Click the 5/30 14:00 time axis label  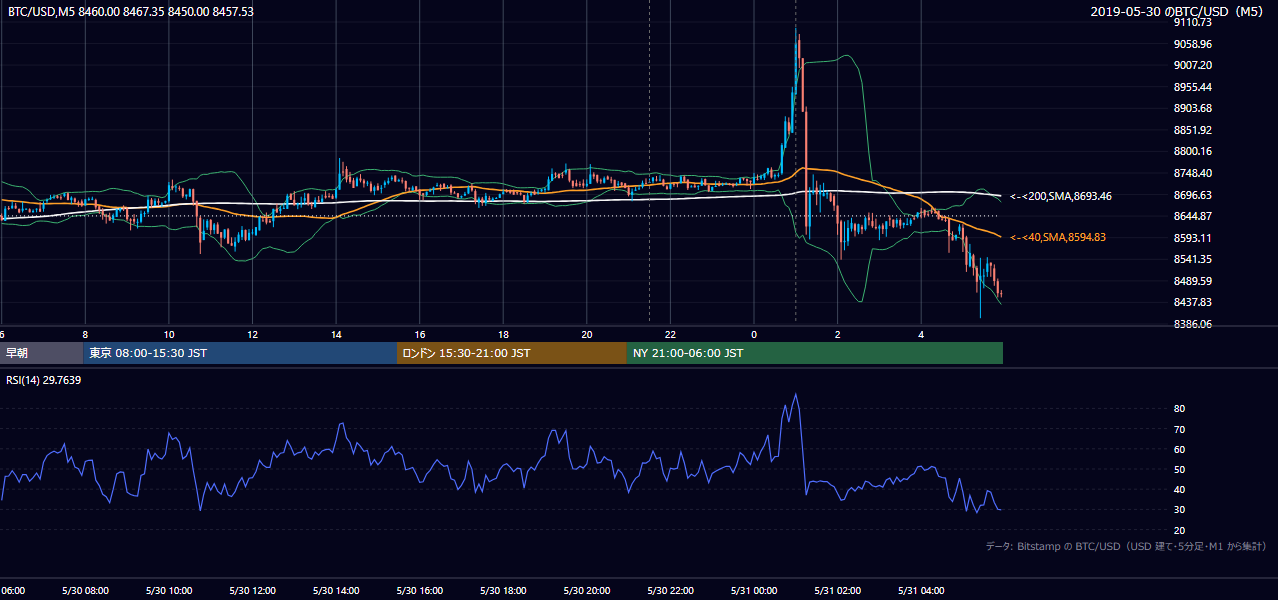point(336,591)
